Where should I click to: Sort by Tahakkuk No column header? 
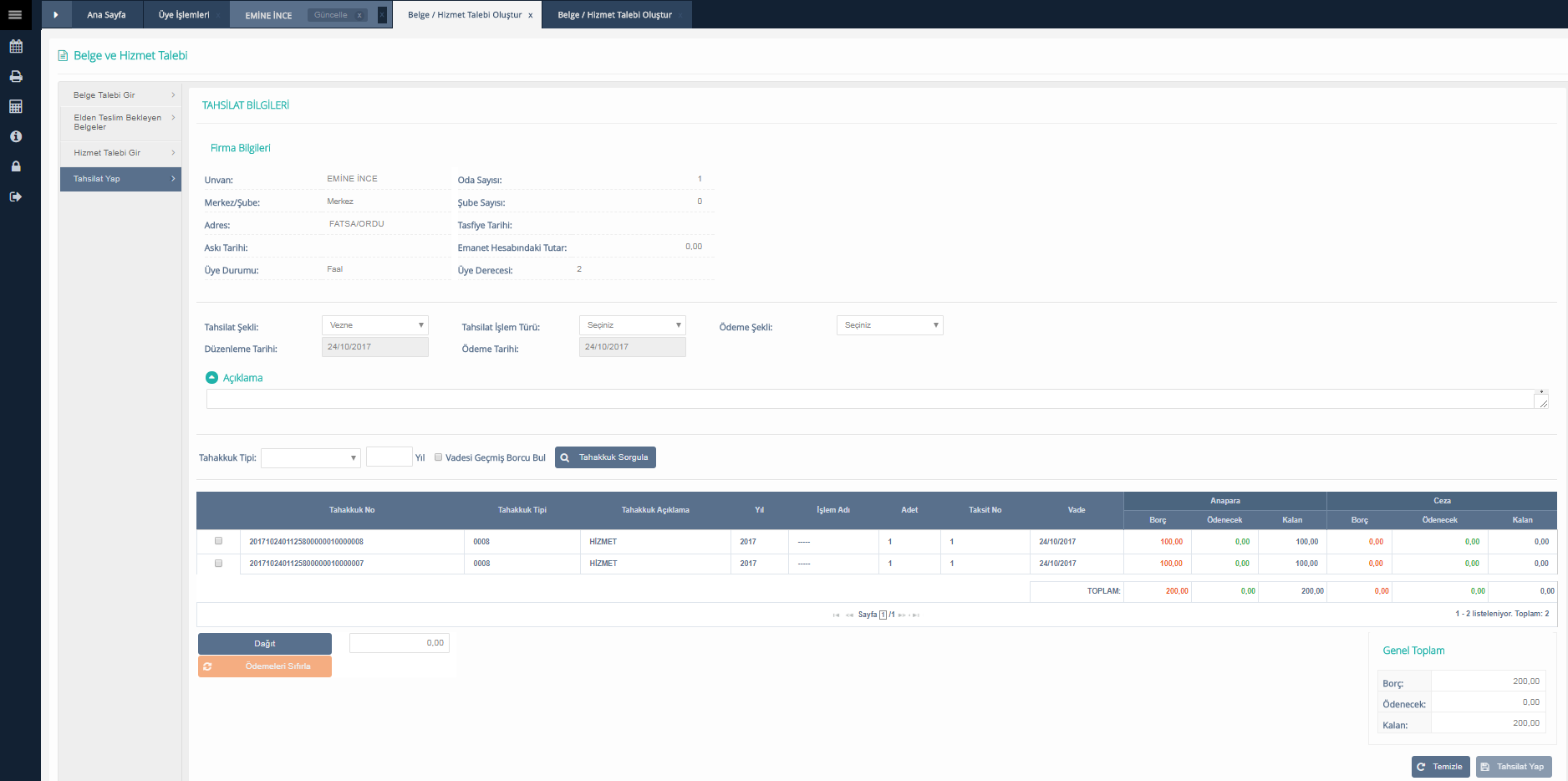[x=352, y=510]
